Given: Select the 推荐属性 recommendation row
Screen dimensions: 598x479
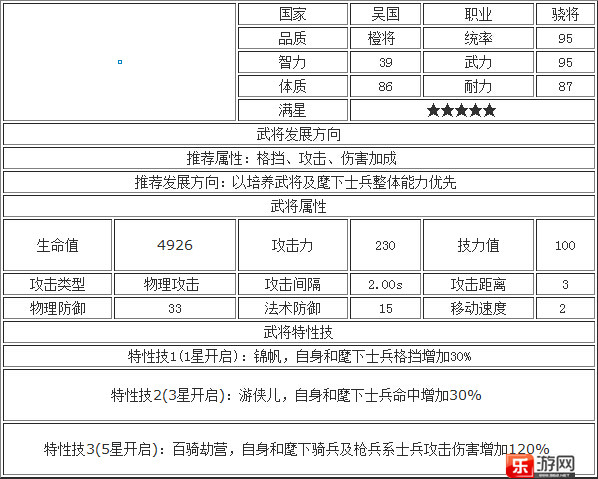Looking at the screenshot, I should (299, 158).
